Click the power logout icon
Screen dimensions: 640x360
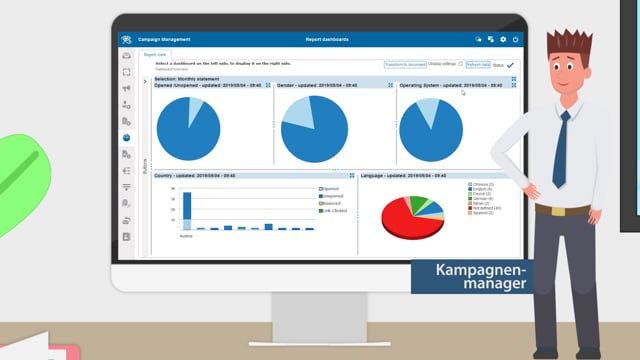click(x=516, y=40)
